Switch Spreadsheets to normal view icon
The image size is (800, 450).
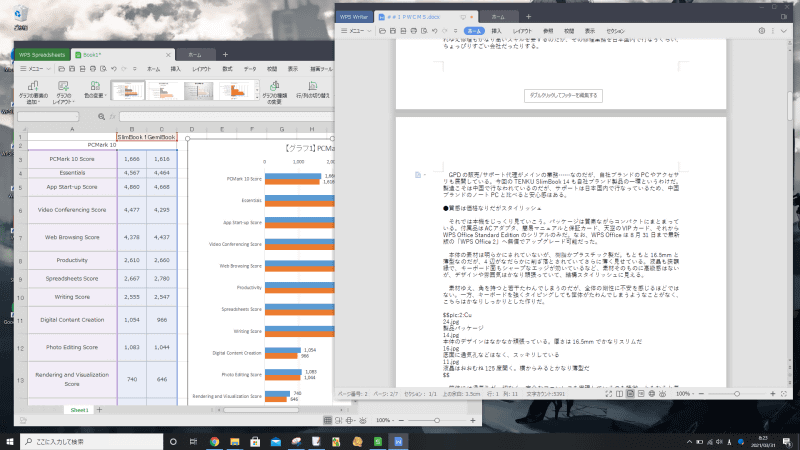coord(328,420)
